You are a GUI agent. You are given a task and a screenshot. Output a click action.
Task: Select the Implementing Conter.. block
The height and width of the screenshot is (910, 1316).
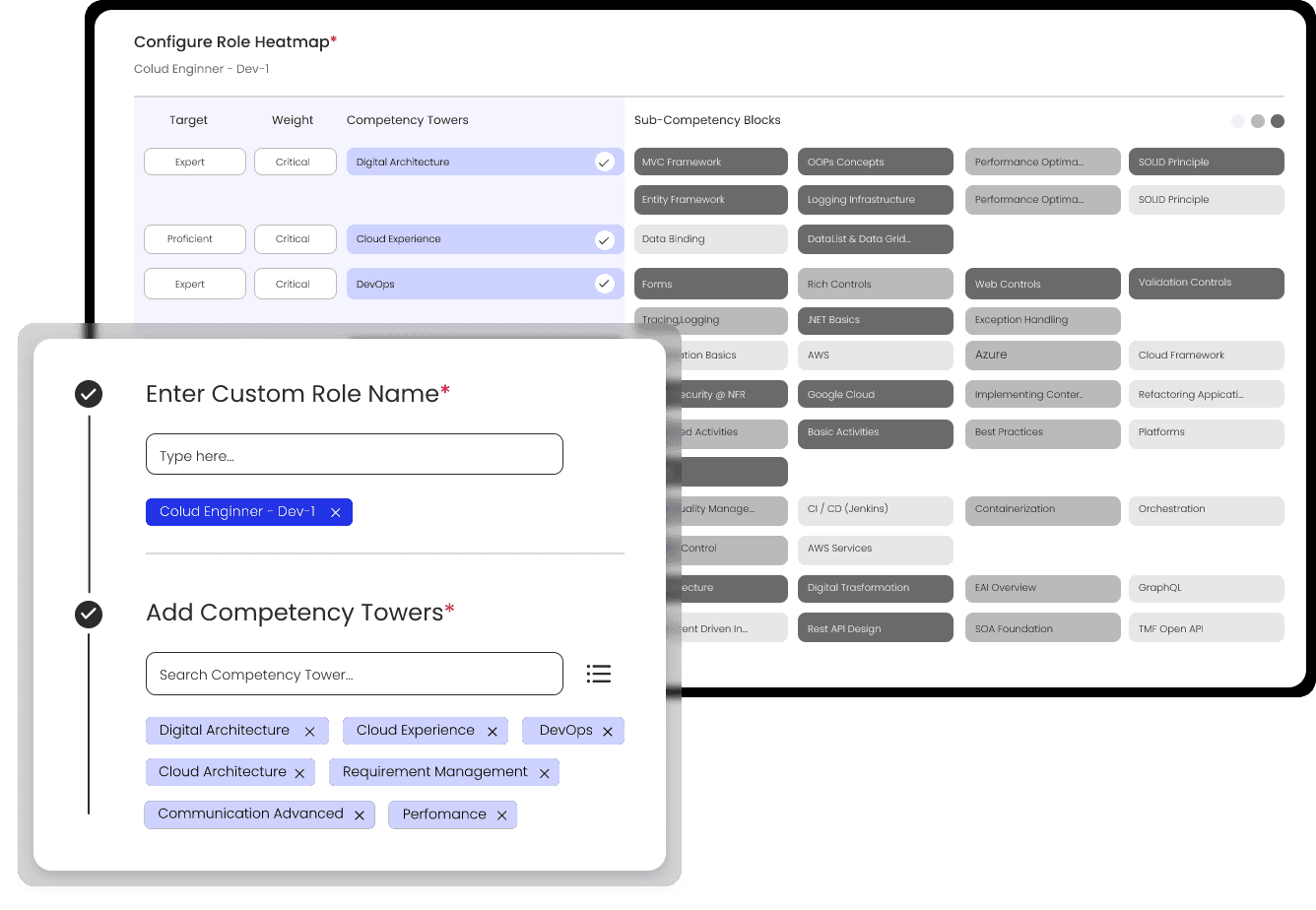pos(1043,394)
